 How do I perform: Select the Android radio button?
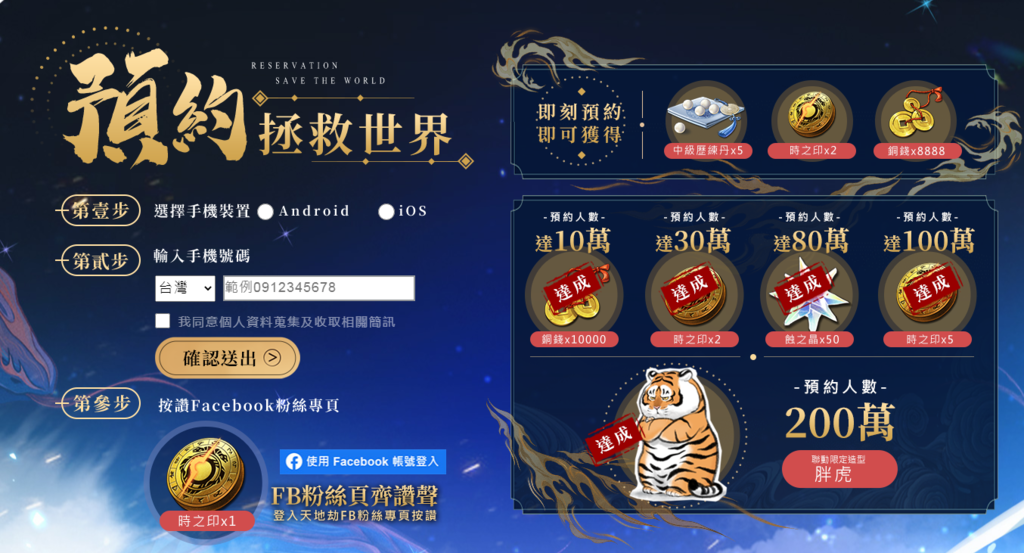click(x=265, y=212)
